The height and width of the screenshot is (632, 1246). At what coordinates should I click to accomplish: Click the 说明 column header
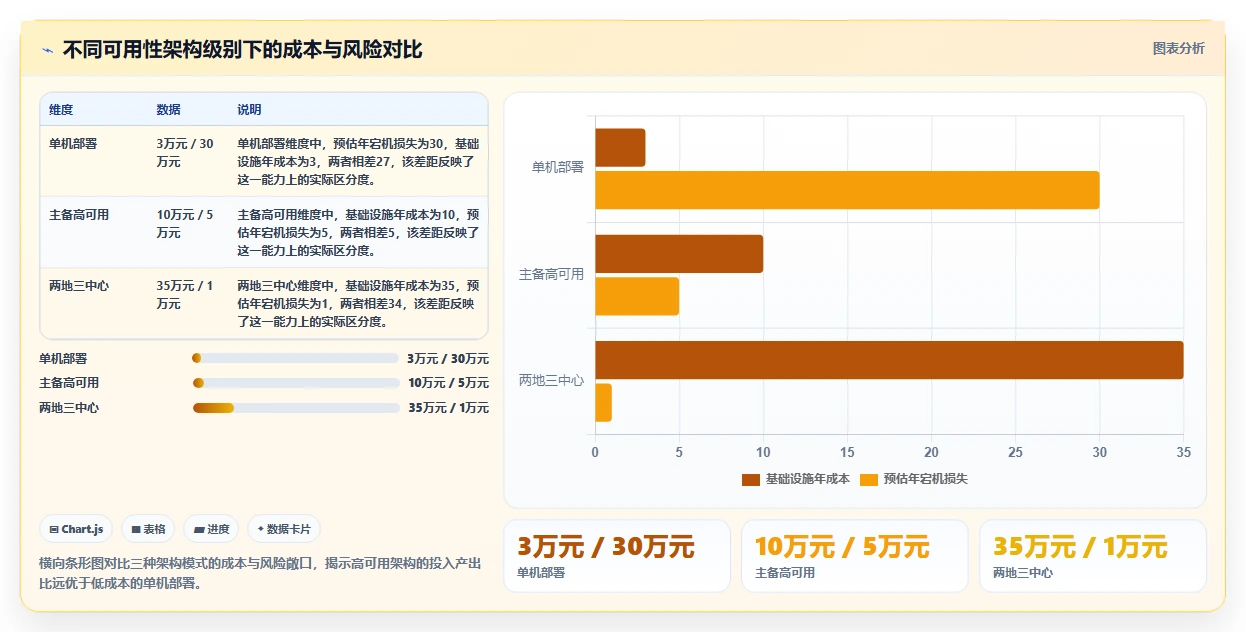[x=249, y=110]
